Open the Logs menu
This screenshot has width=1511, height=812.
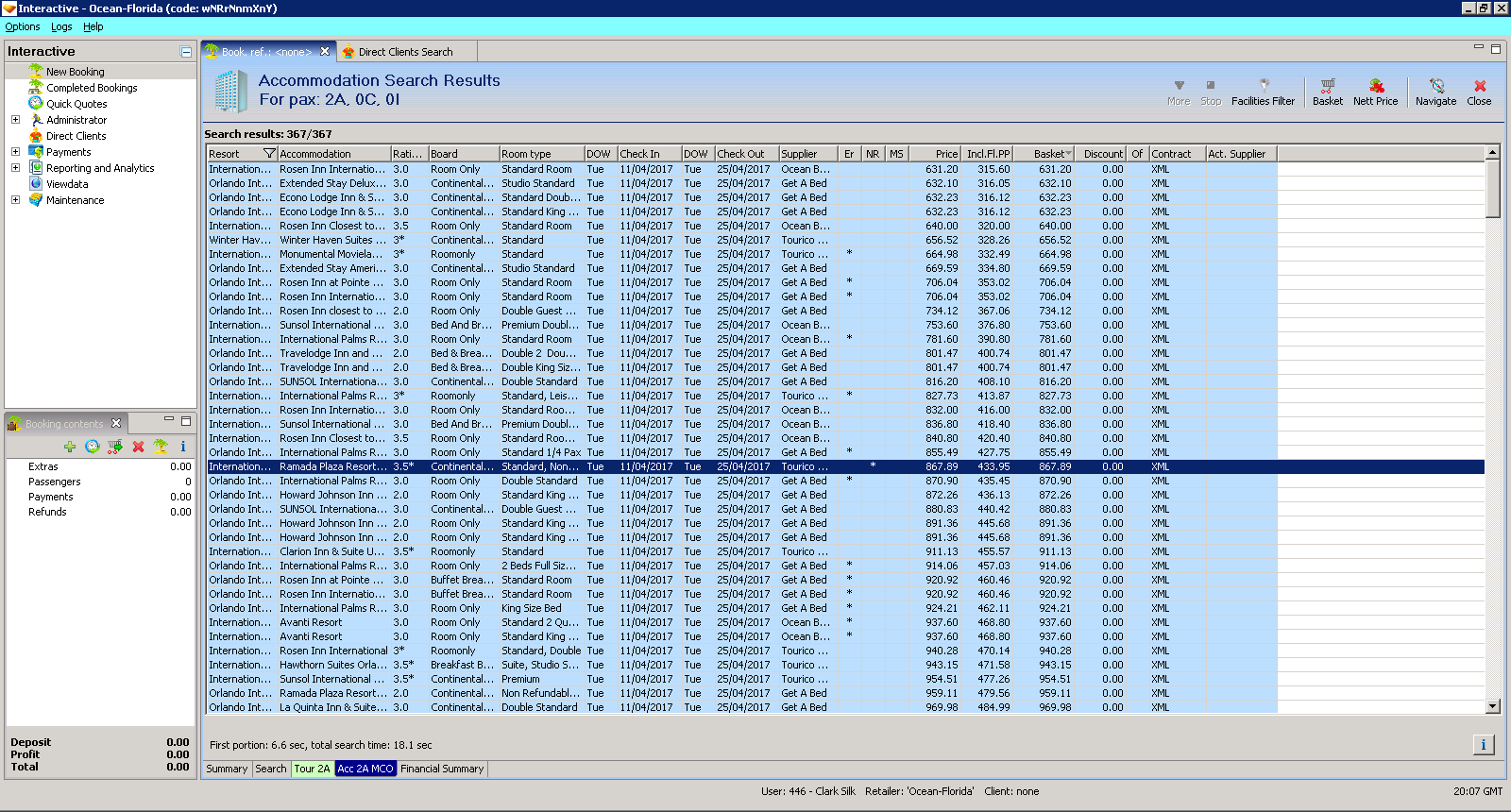pyautogui.click(x=61, y=26)
